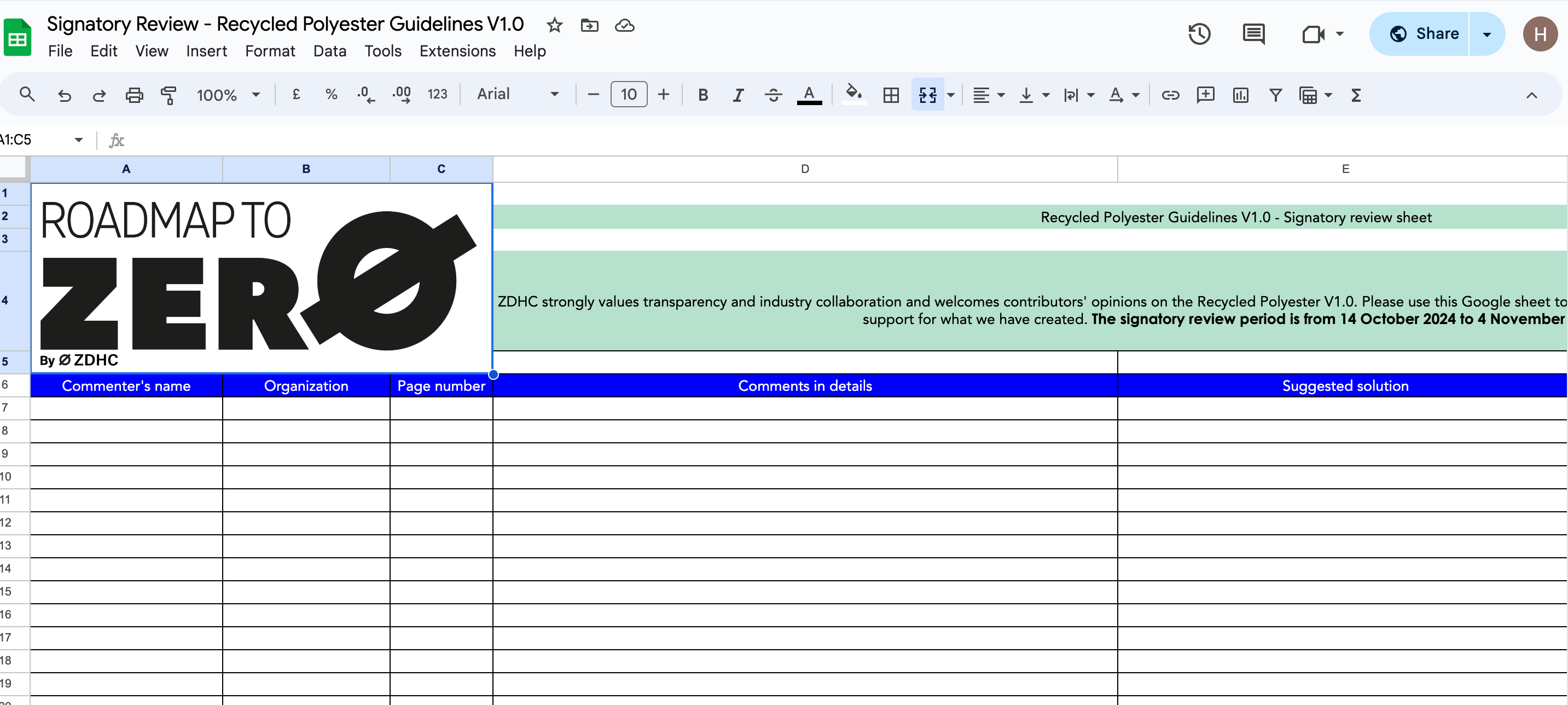Print the spreadsheet using printer icon
Image resolution: width=1568 pixels, height=705 pixels.
[x=134, y=94]
